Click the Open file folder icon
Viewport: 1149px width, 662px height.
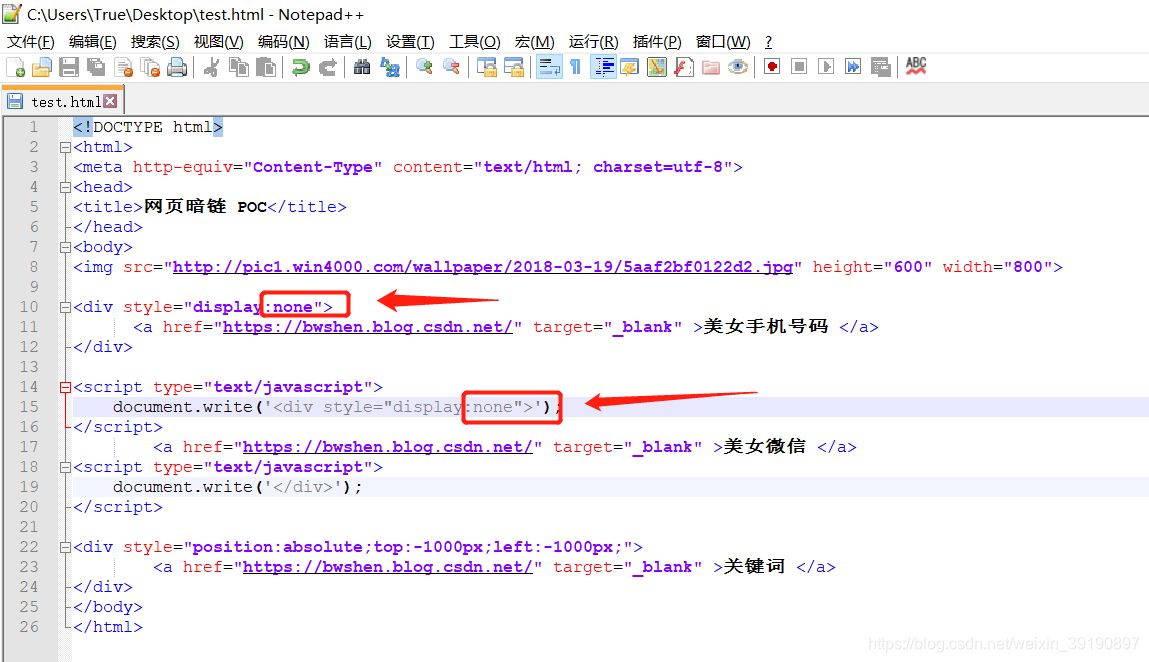tap(42, 67)
